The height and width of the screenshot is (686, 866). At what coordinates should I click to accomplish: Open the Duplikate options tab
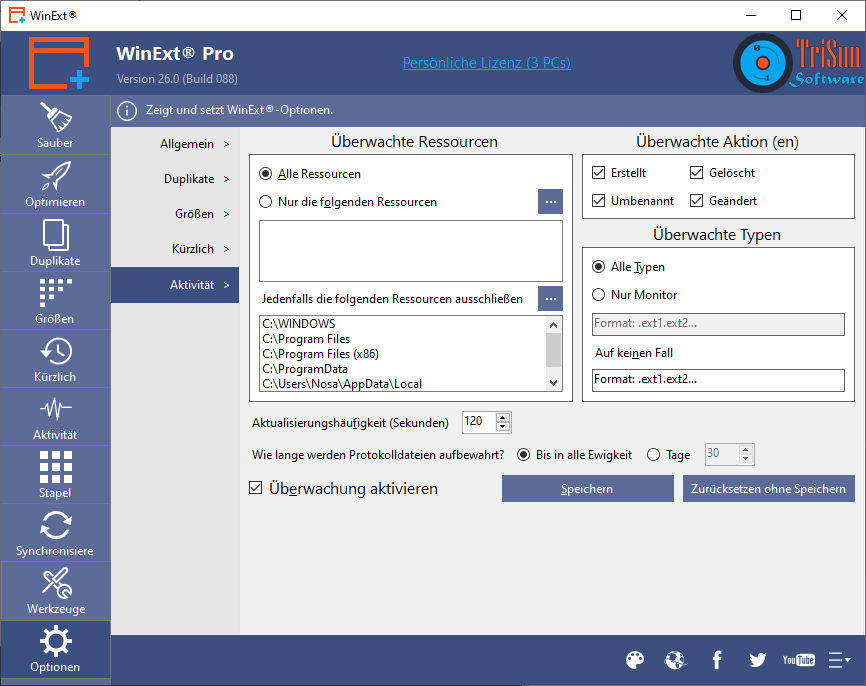pyautogui.click(x=175, y=179)
